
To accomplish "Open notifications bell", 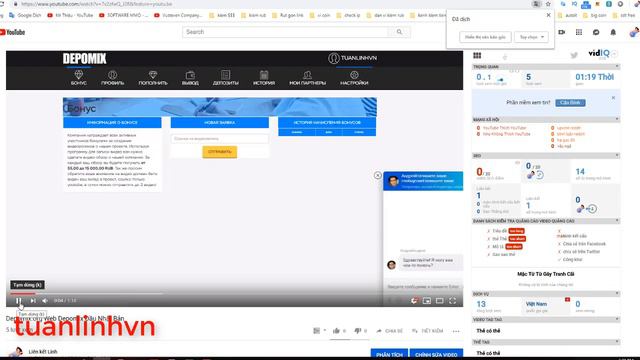I will point(613,32).
